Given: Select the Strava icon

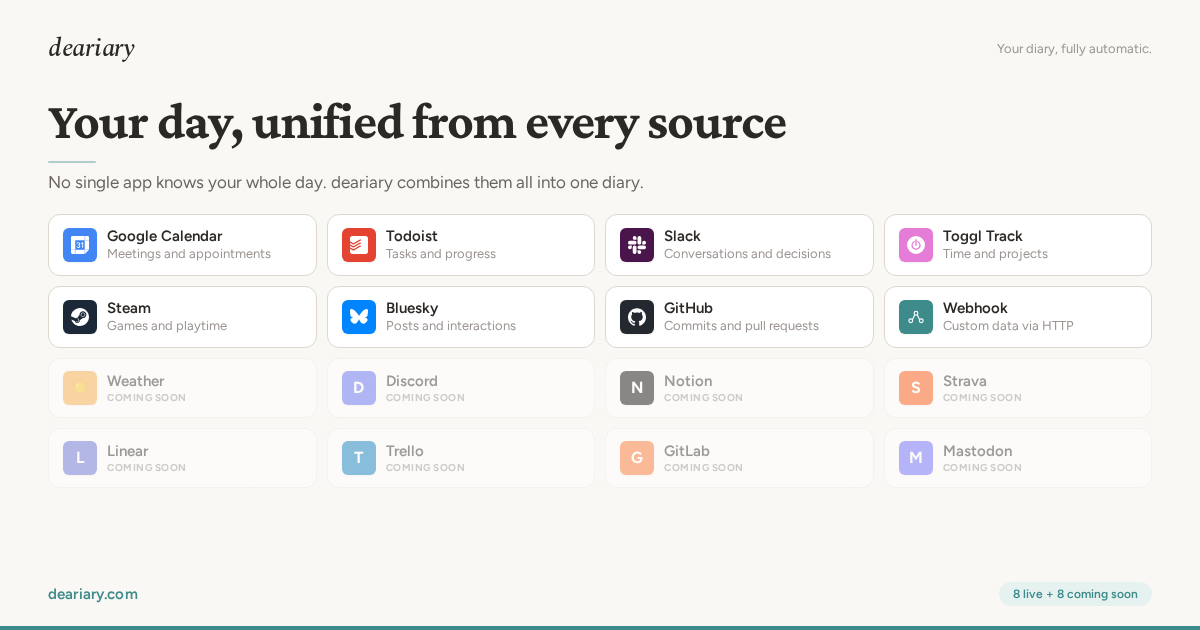Looking at the screenshot, I should 916,388.
